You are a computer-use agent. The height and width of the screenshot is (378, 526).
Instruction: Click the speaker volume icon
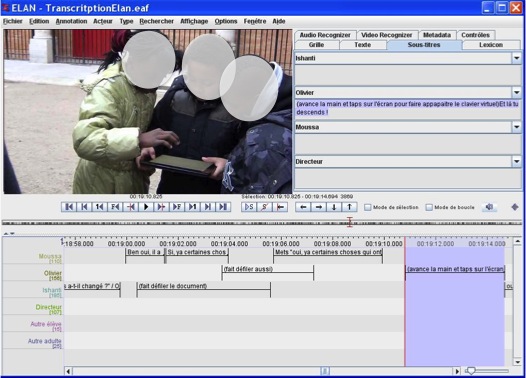tap(489, 207)
